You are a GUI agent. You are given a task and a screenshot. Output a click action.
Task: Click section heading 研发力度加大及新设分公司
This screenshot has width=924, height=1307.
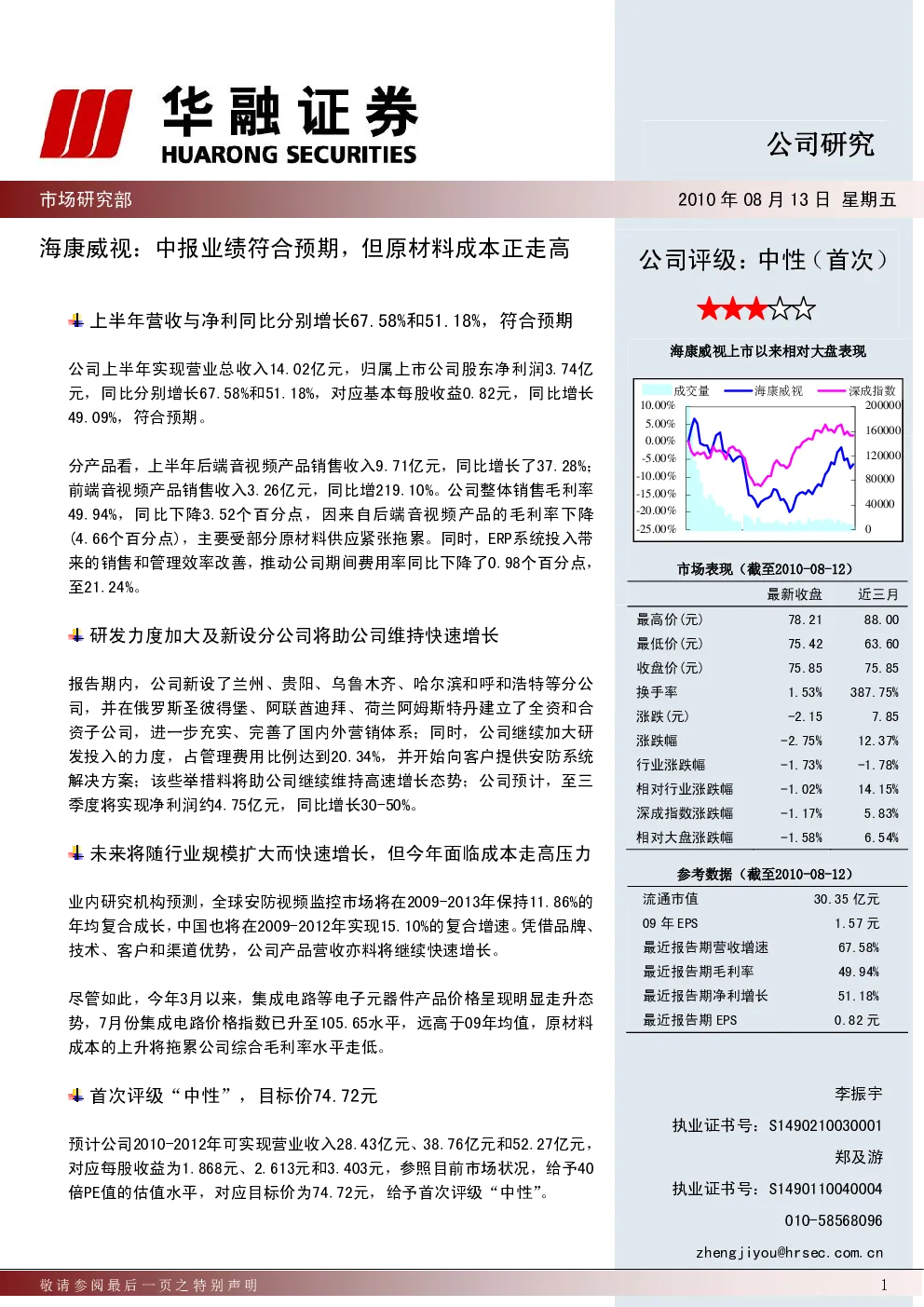[x=294, y=635]
